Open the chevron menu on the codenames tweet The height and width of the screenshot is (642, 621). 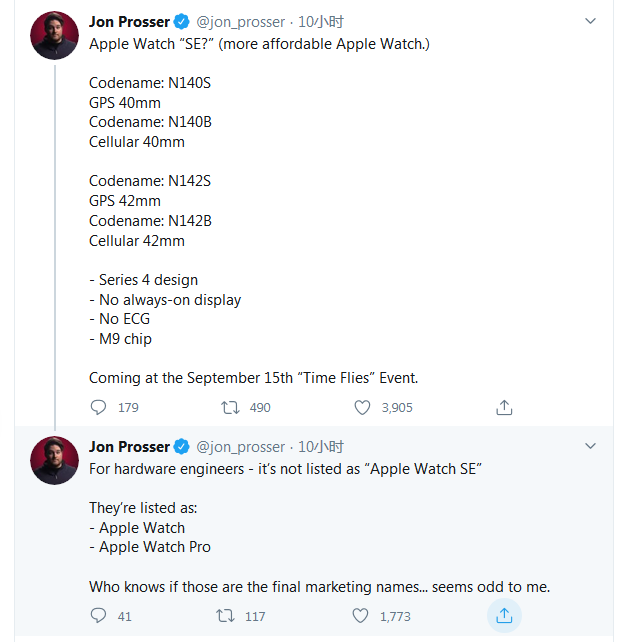point(590,20)
